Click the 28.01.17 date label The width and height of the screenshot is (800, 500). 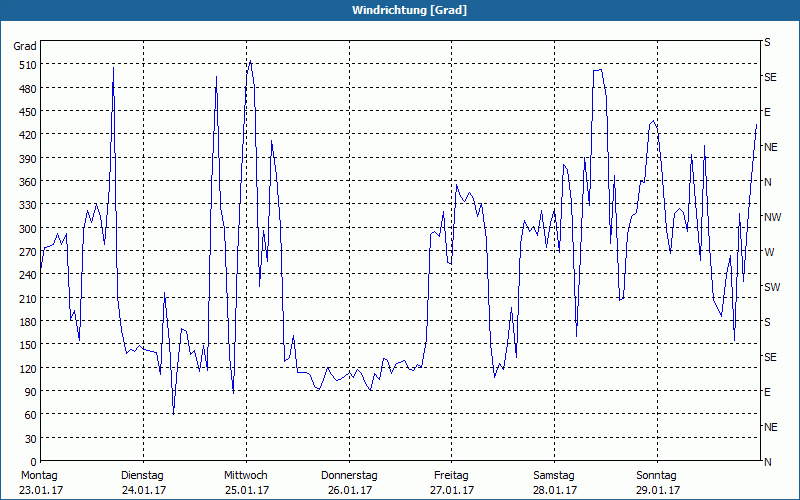tap(555, 490)
